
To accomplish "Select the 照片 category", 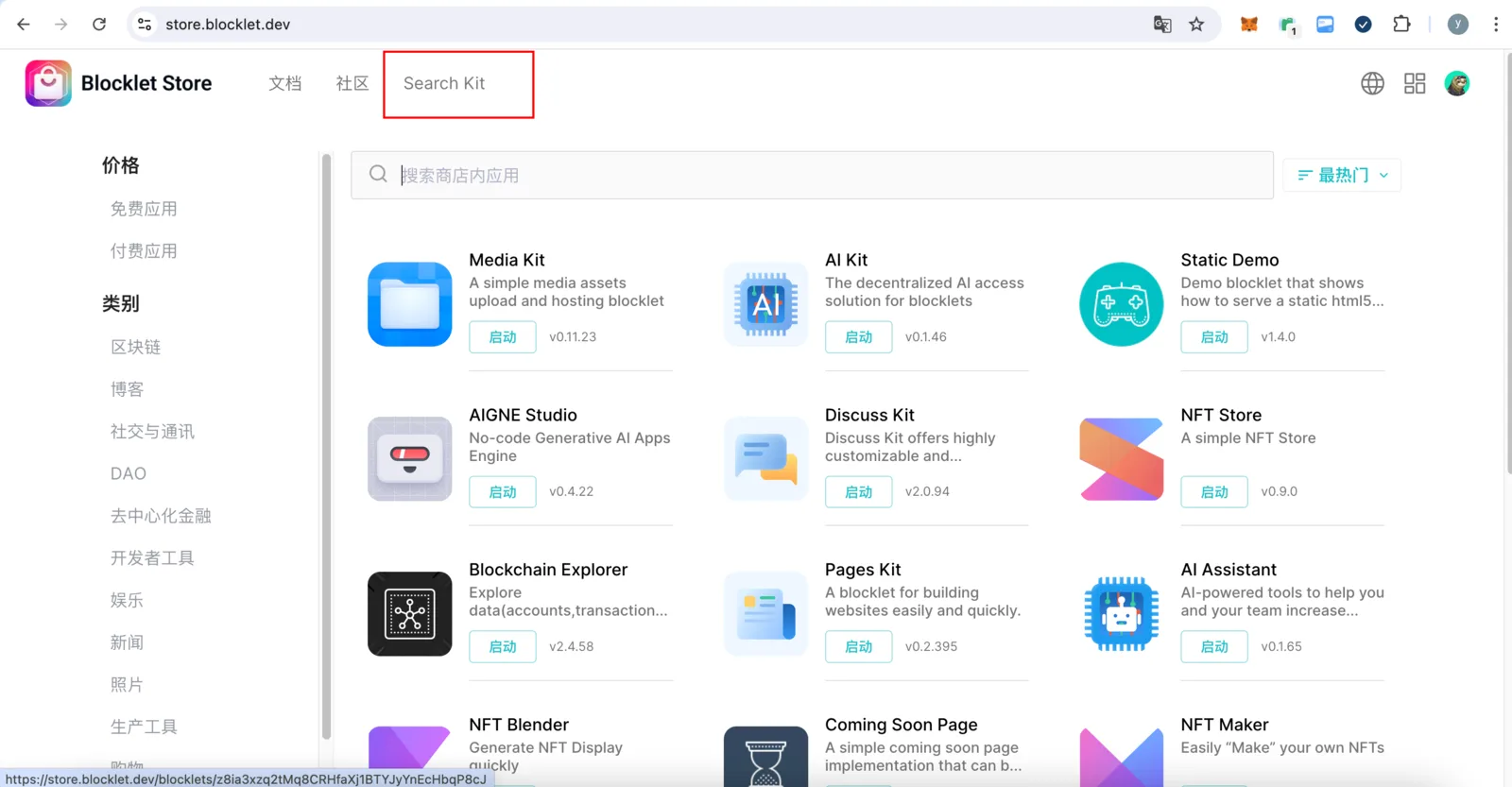I will click(127, 685).
